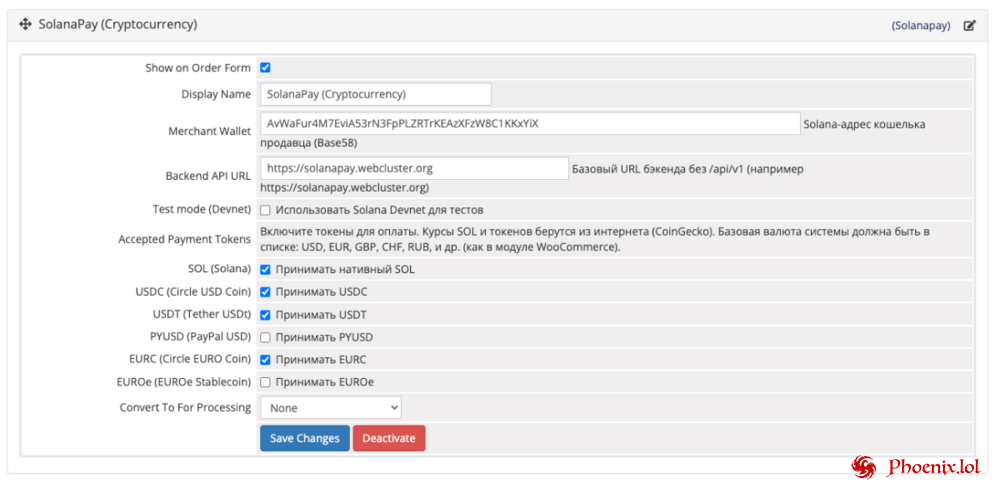
Task: Click the EURC (Circle EURO Coin) label
Action: (191, 359)
